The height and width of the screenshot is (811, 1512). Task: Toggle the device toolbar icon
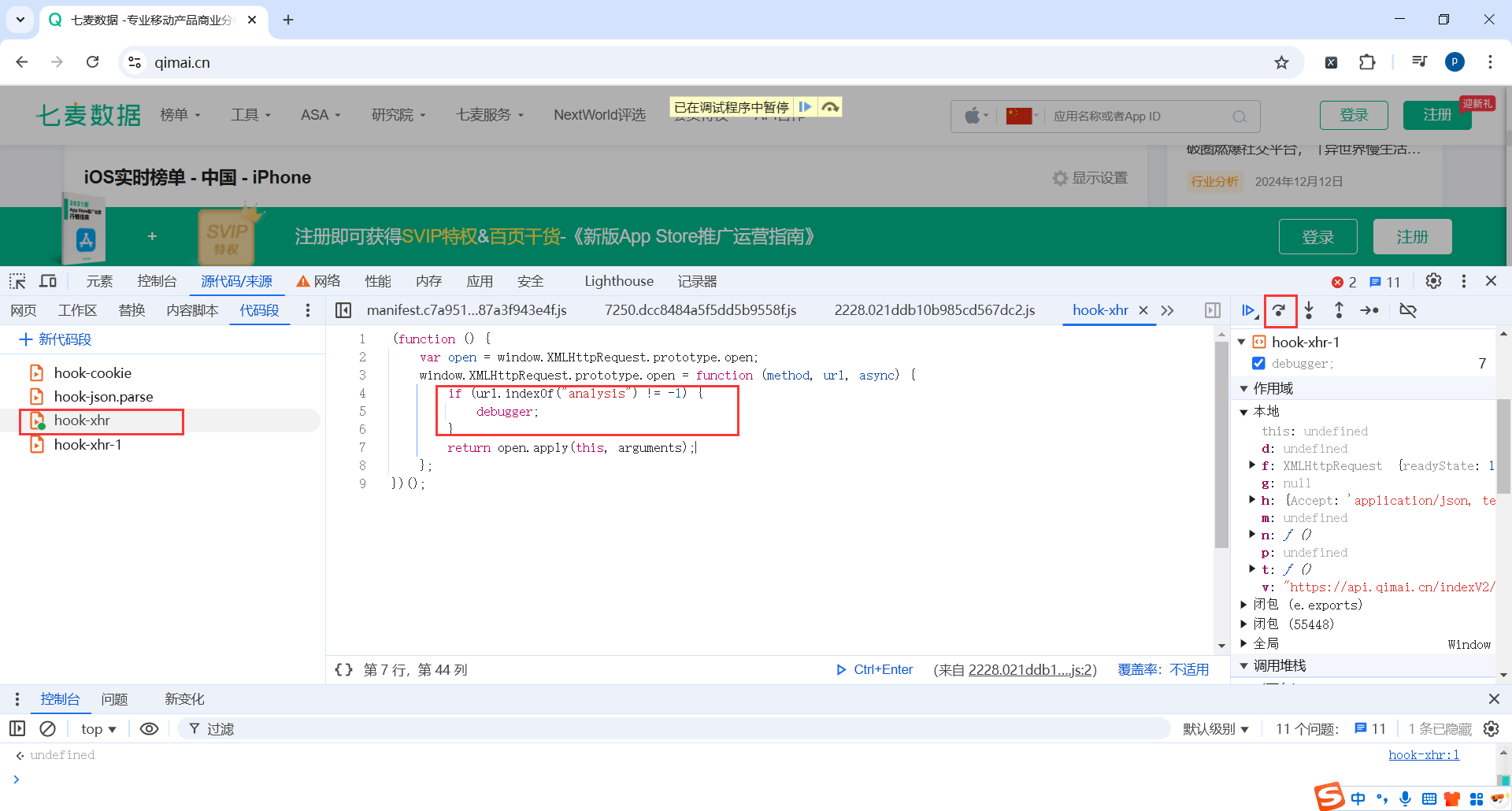[48, 281]
